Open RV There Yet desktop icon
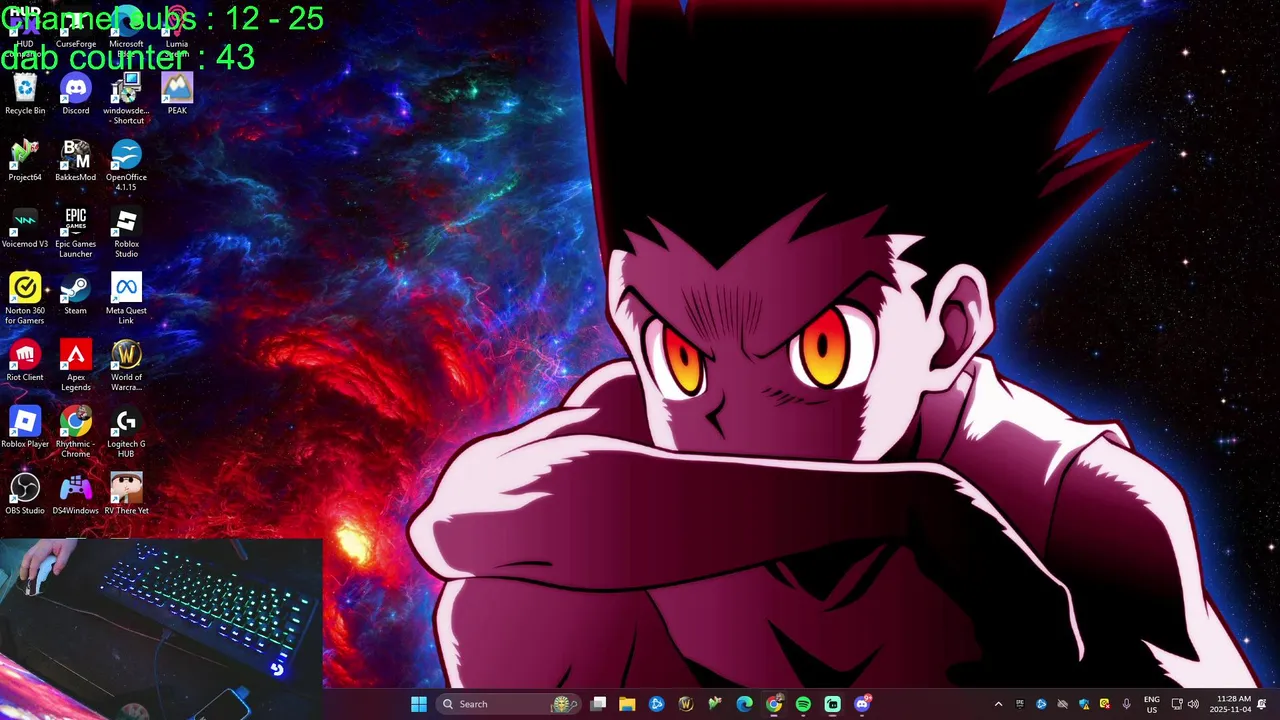 [126, 495]
